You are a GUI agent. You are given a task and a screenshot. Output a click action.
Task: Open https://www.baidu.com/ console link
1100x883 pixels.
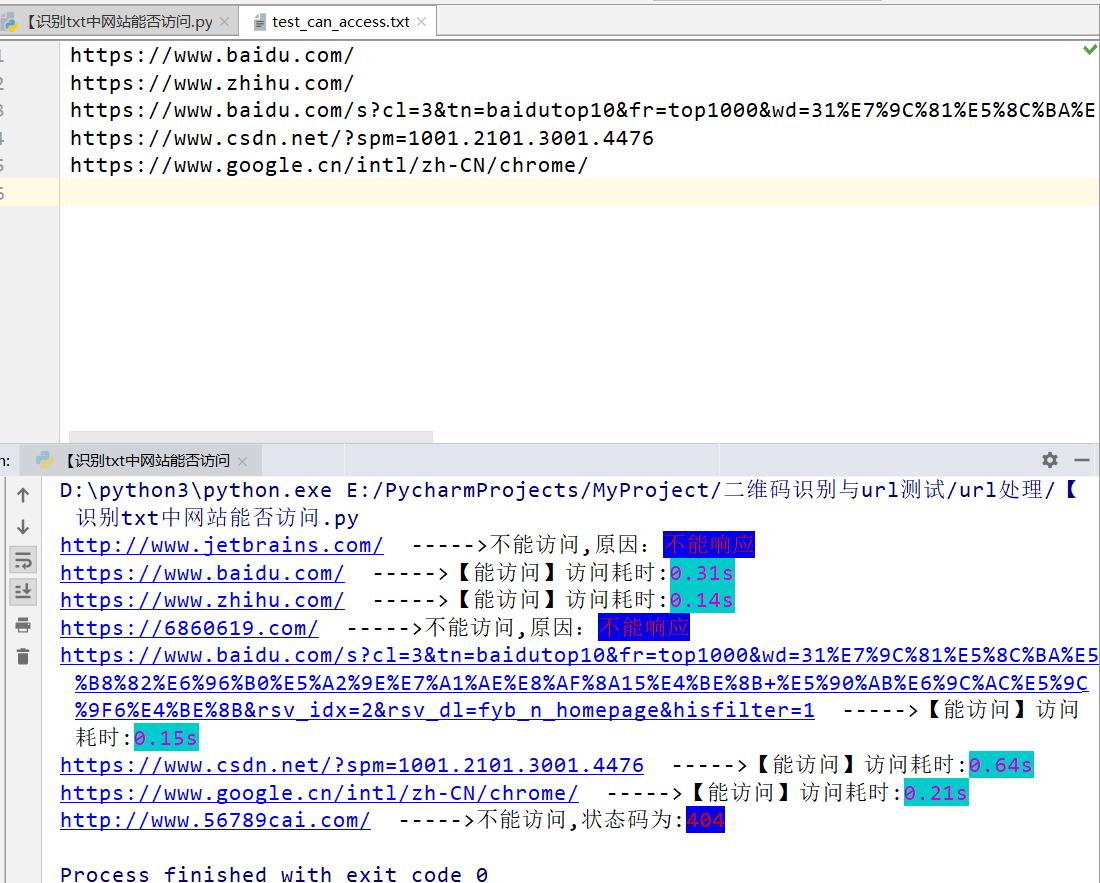(202, 573)
